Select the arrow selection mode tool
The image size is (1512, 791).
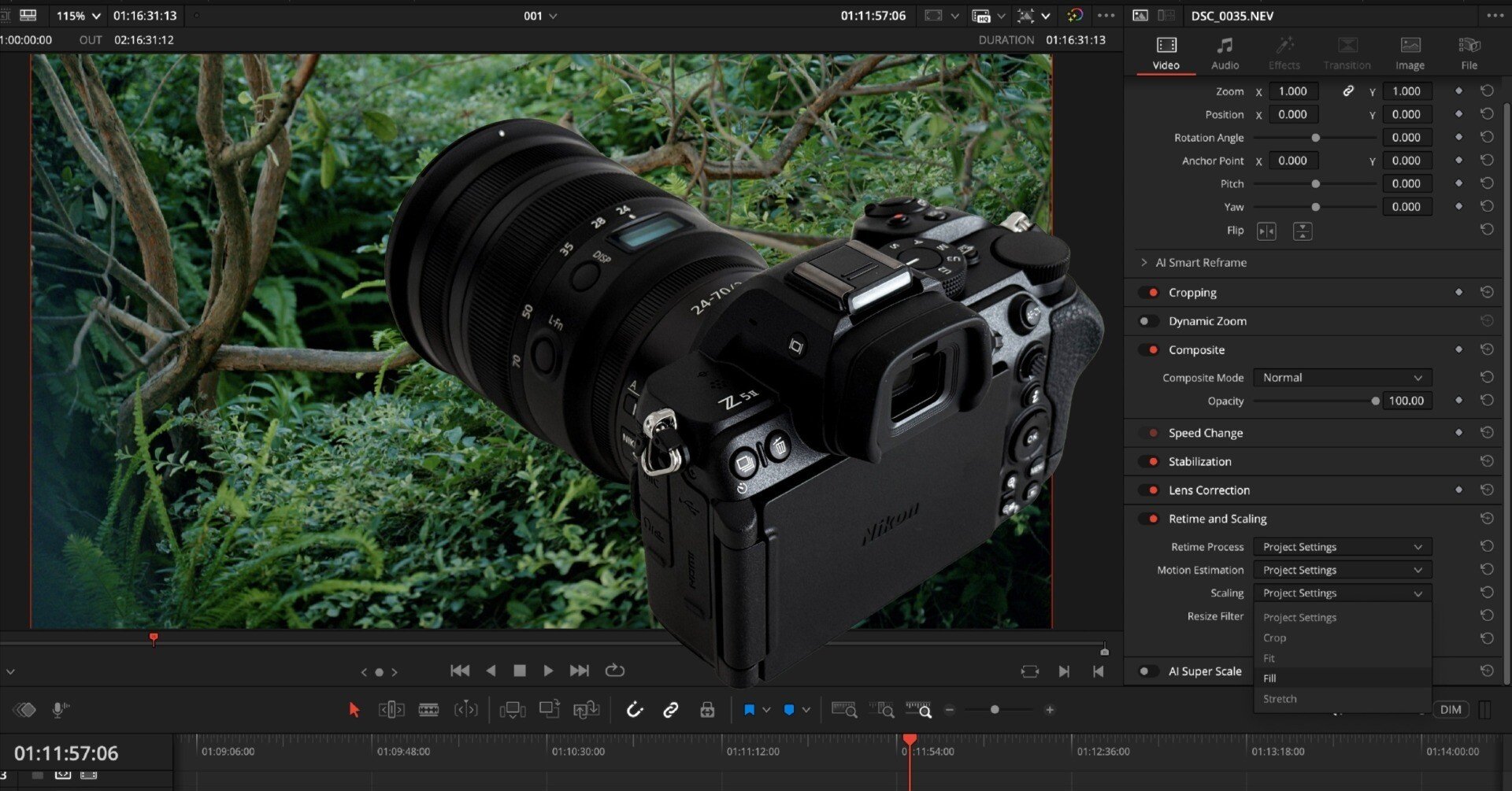tap(354, 710)
